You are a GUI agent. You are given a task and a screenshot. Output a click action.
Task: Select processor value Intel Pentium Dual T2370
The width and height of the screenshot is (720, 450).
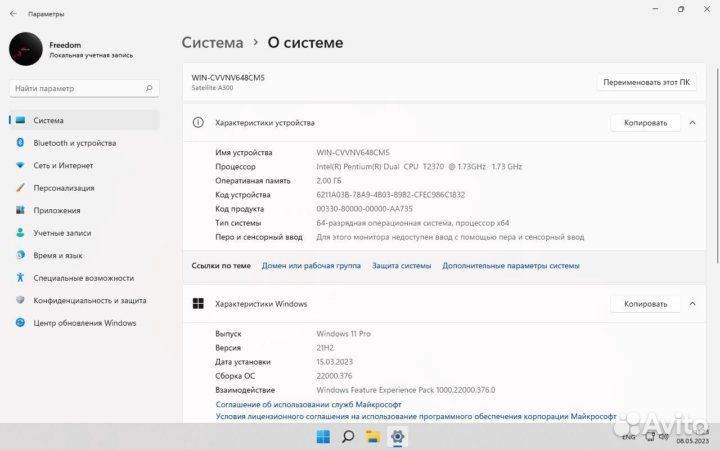[x=419, y=167]
